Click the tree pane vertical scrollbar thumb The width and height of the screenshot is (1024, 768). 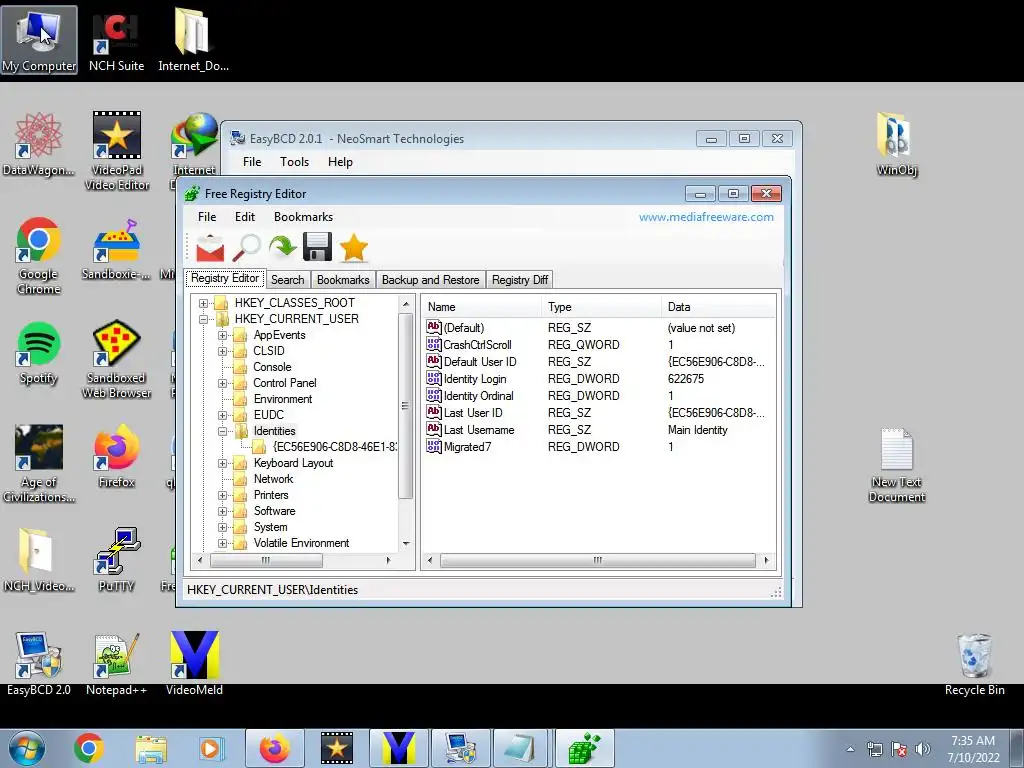406,406
